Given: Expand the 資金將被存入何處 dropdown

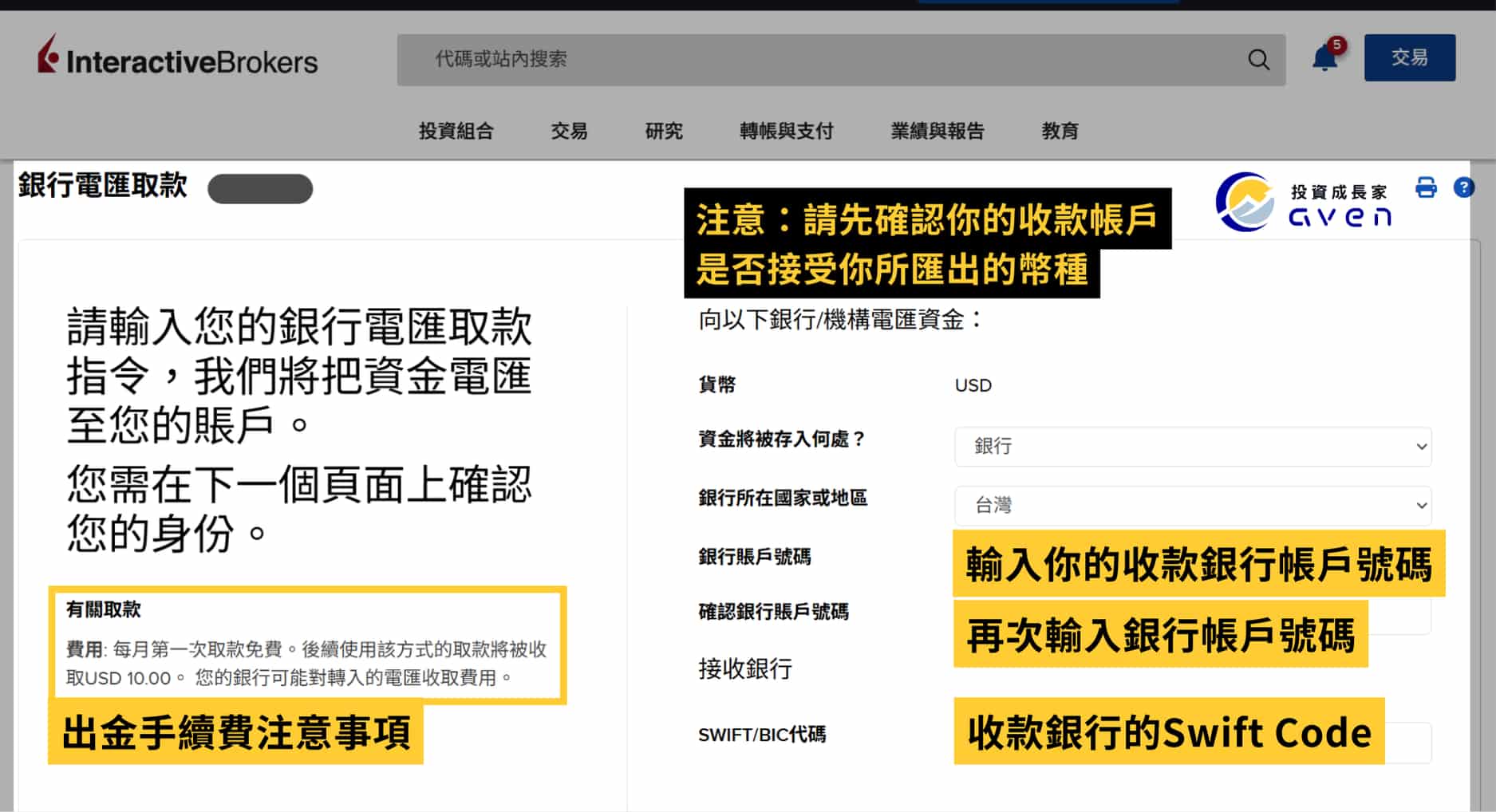Looking at the screenshot, I should (x=1193, y=447).
